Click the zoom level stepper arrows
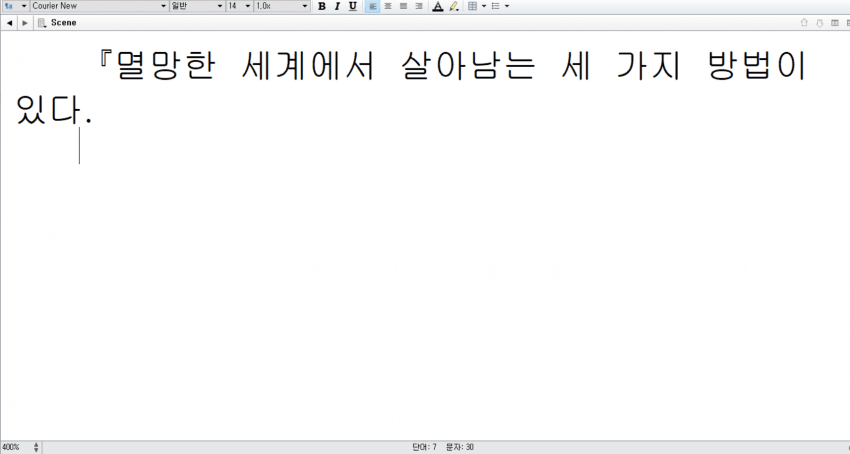Screen dimensions: 850x454 point(36,447)
